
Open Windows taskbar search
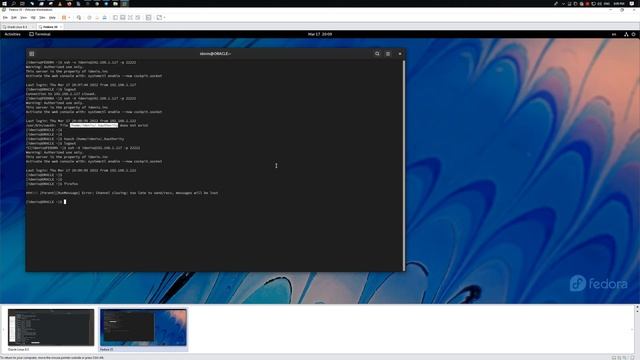point(13,3)
